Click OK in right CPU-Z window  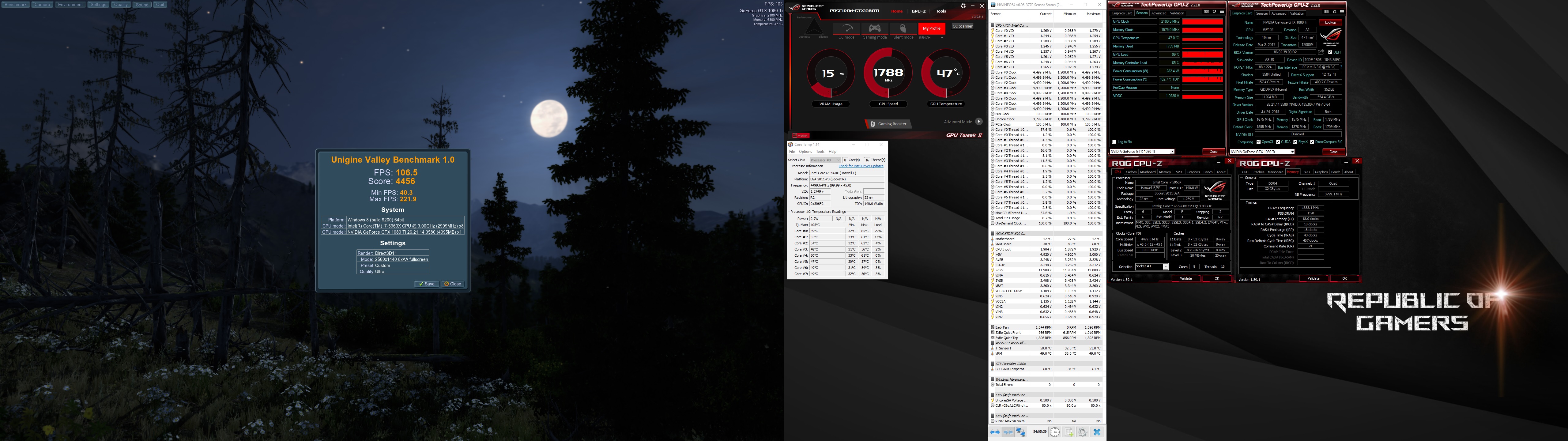pyautogui.click(x=1345, y=278)
